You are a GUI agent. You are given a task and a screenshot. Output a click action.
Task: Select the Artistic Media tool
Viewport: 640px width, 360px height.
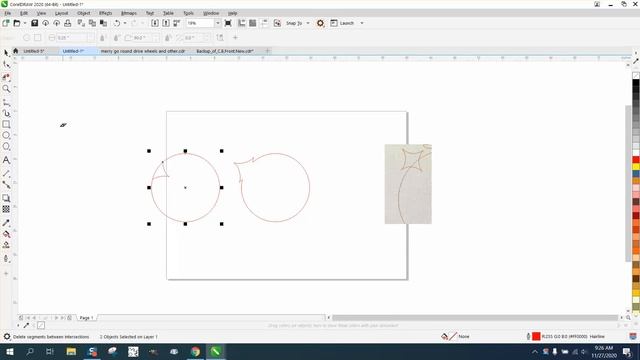point(6,113)
